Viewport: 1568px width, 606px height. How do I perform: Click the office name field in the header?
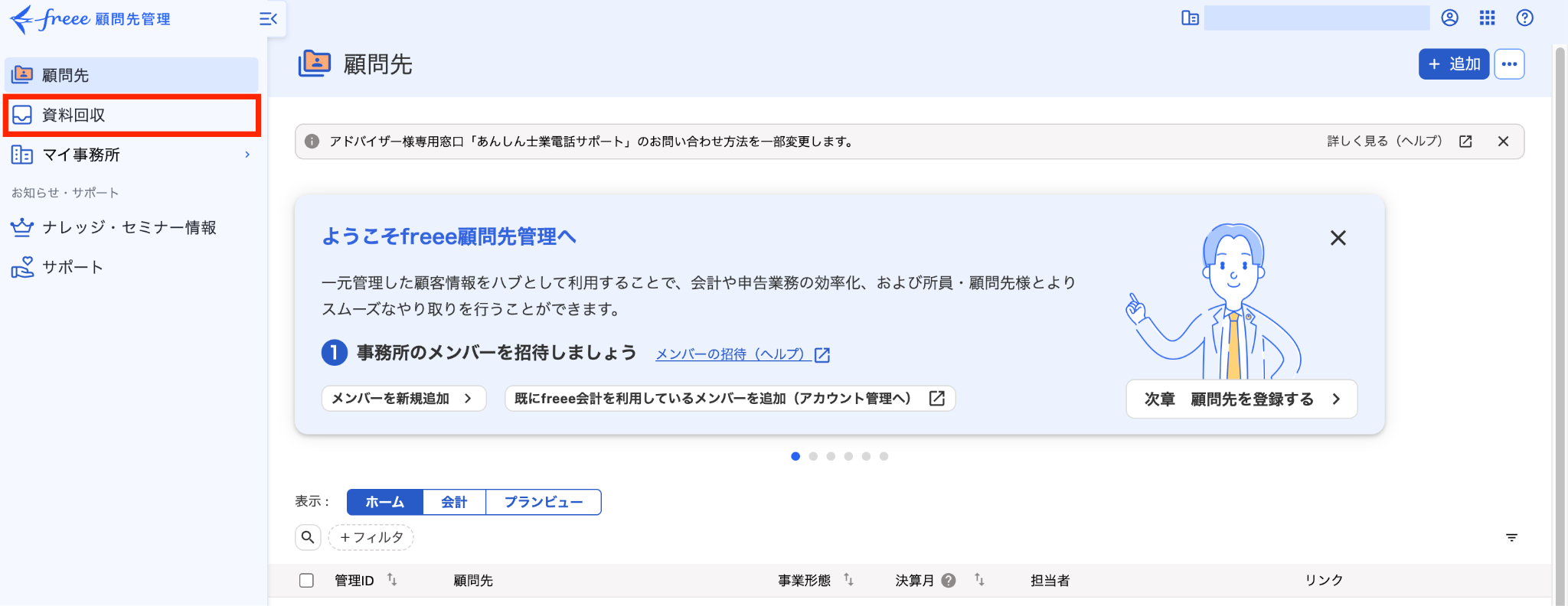point(1317,18)
